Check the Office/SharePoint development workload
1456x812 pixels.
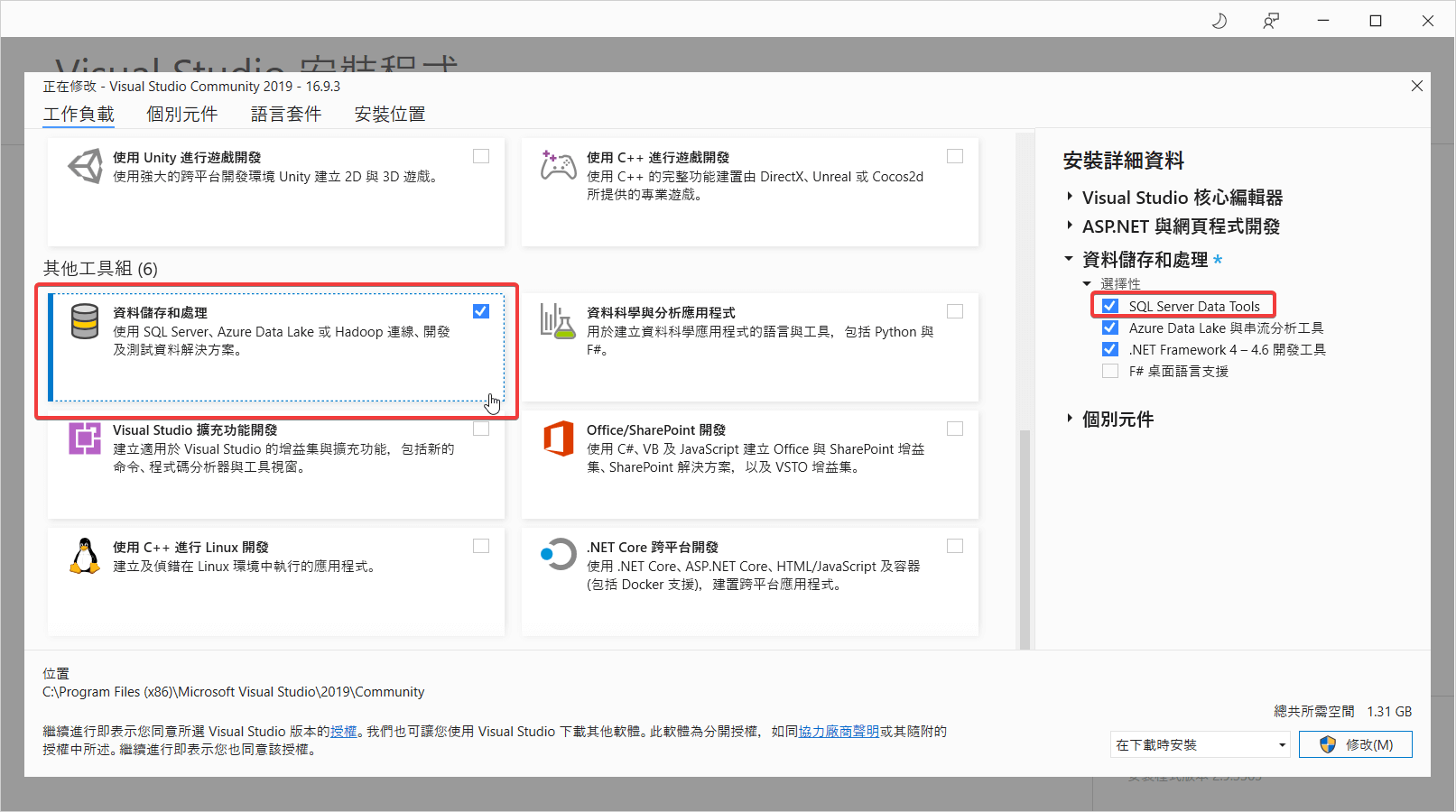(x=955, y=429)
